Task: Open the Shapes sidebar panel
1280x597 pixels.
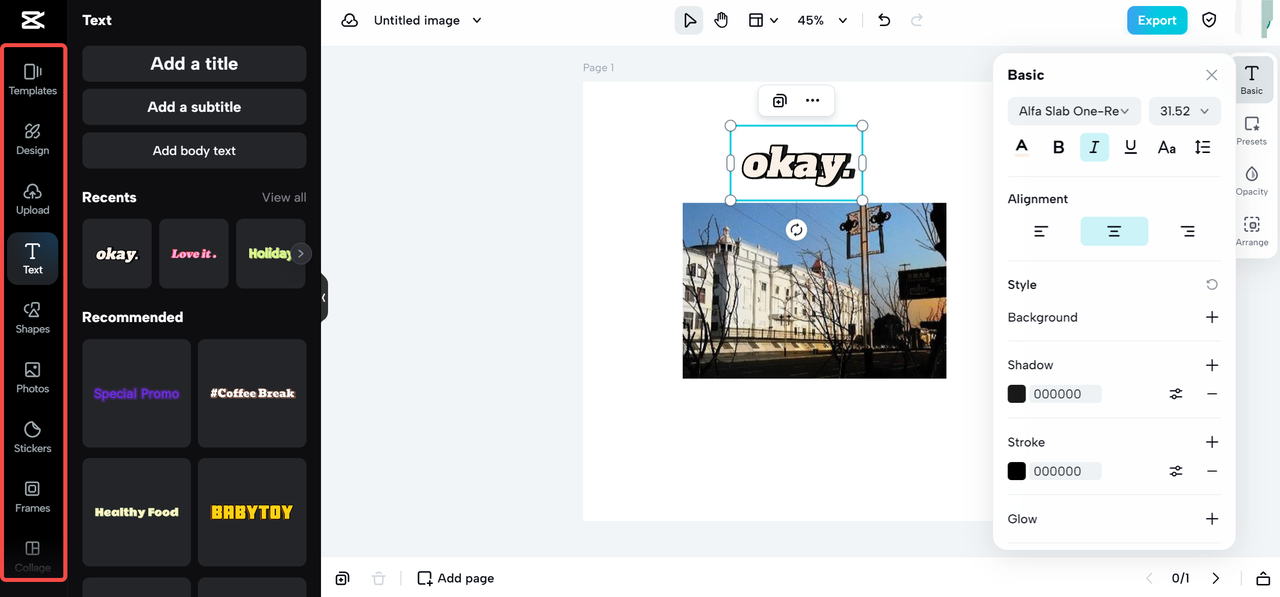Action: tap(32, 318)
